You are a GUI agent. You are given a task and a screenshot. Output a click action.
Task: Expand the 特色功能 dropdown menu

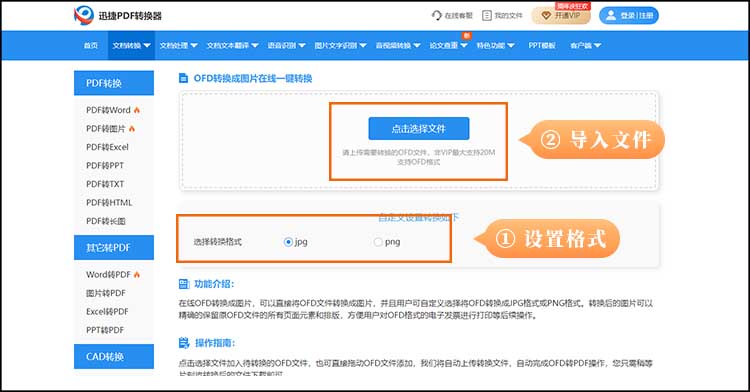pos(495,45)
